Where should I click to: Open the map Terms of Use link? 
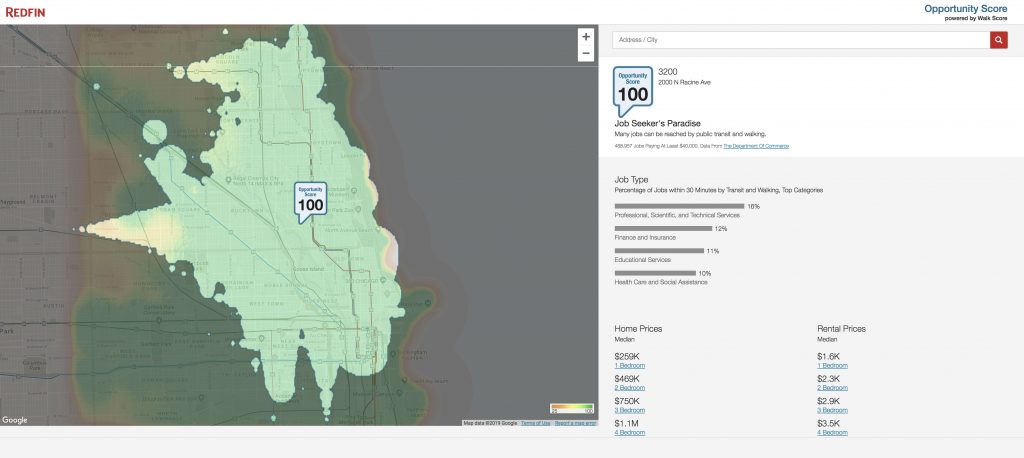(x=535, y=423)
